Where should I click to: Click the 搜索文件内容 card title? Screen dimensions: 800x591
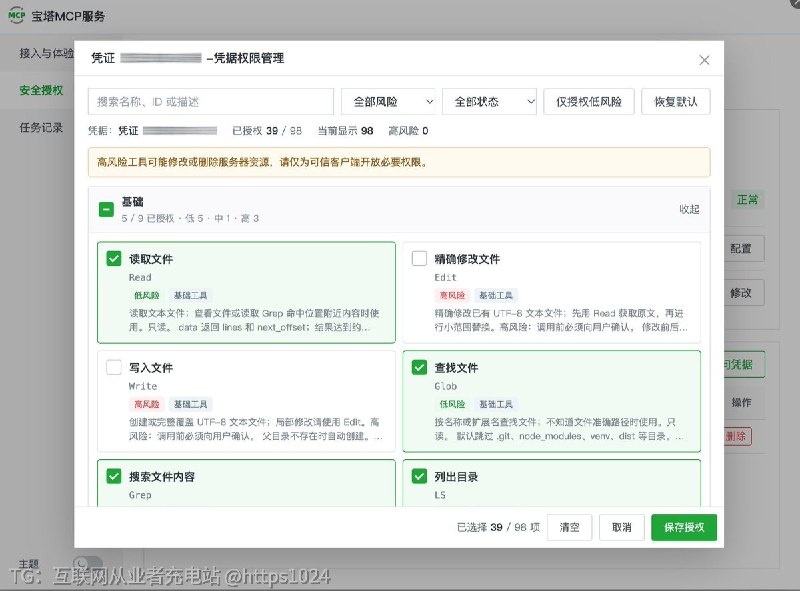point(162,477)
